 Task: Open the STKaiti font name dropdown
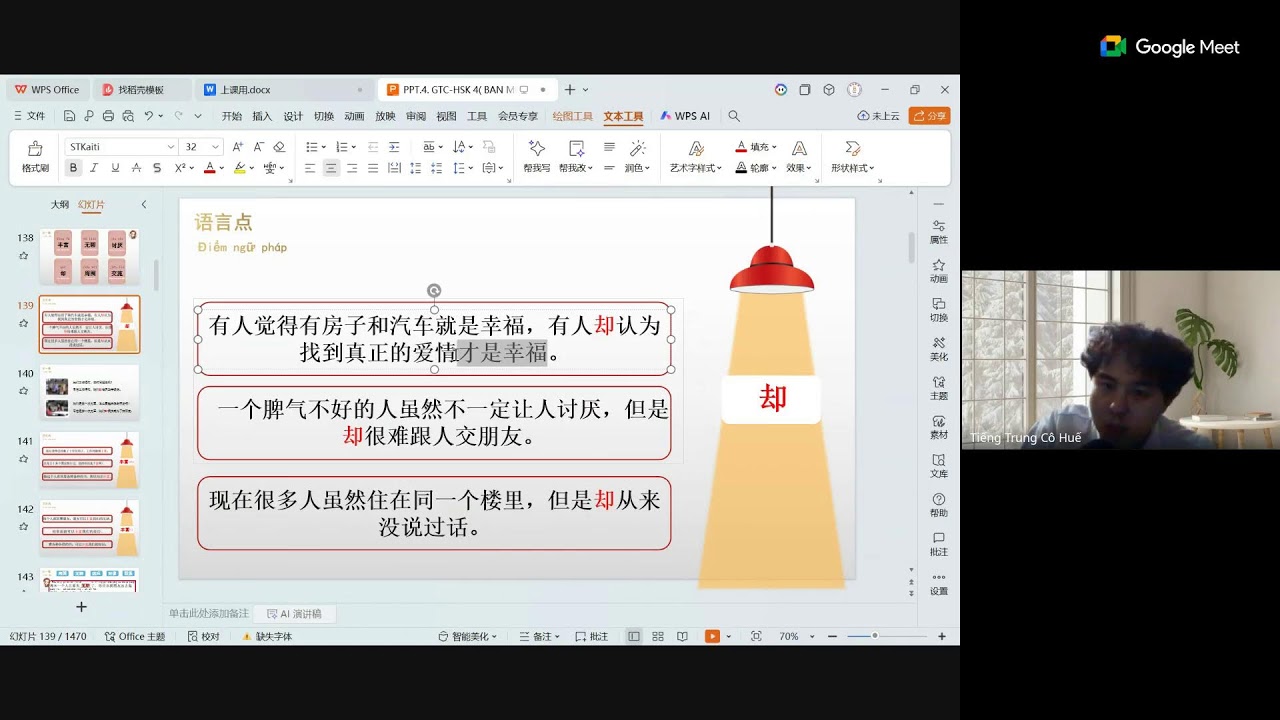171,147
